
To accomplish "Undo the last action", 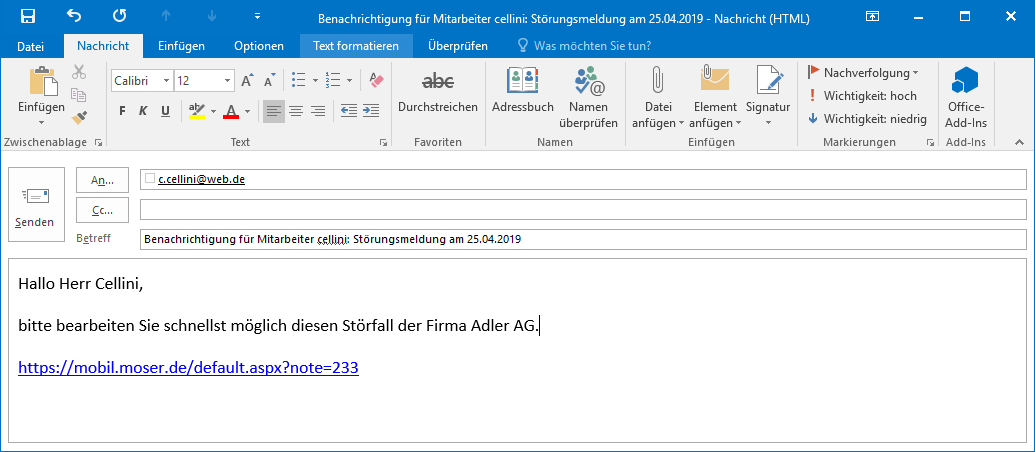I will point(75,16).
